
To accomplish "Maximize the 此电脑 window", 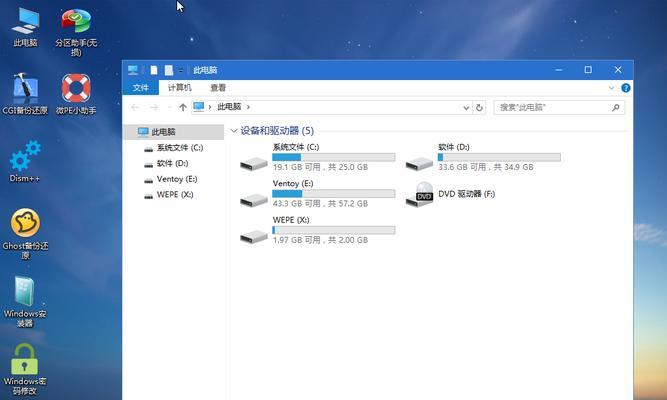I will click(x=588, y=70).
